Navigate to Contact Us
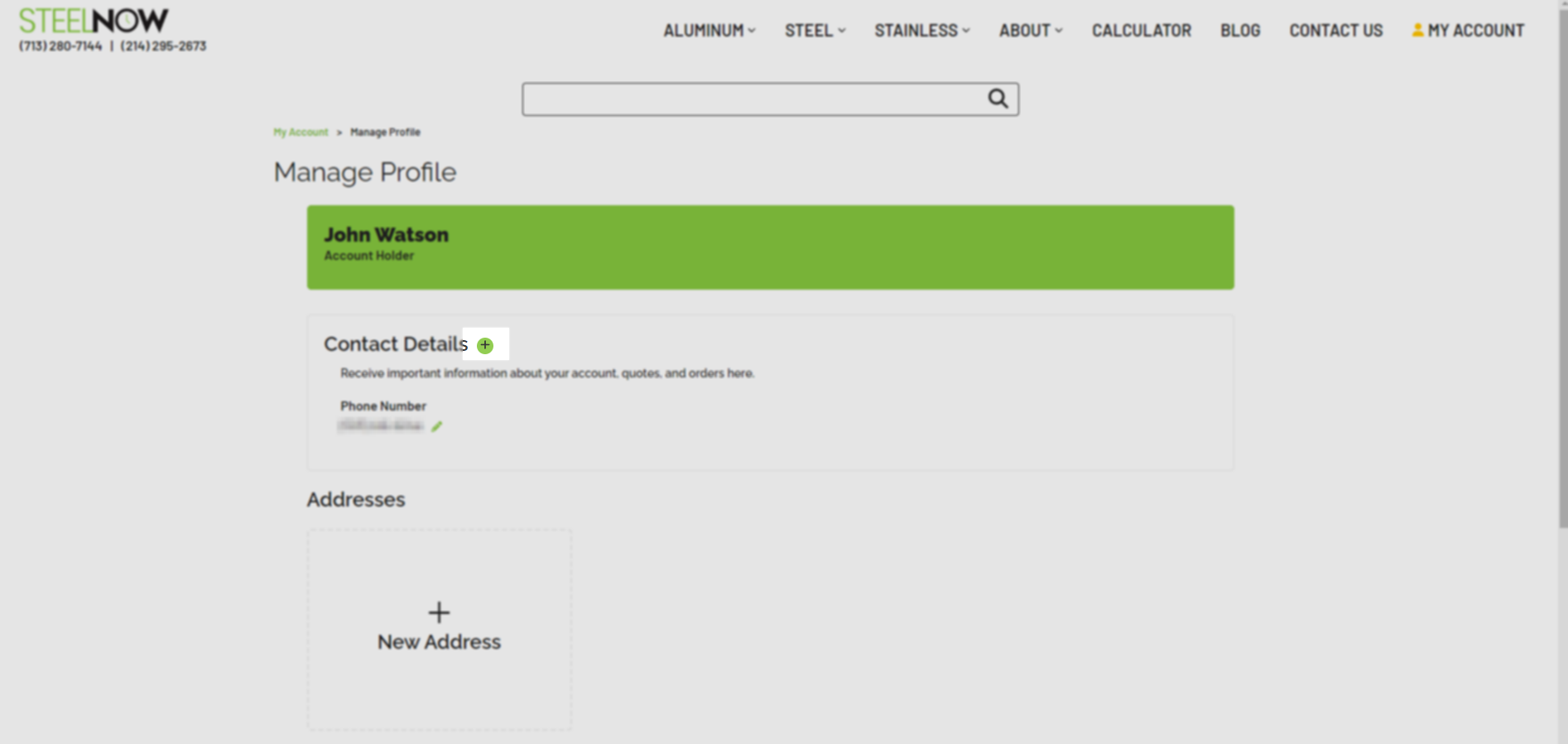The image size is (1568, 744). [x=1335, y=31]
